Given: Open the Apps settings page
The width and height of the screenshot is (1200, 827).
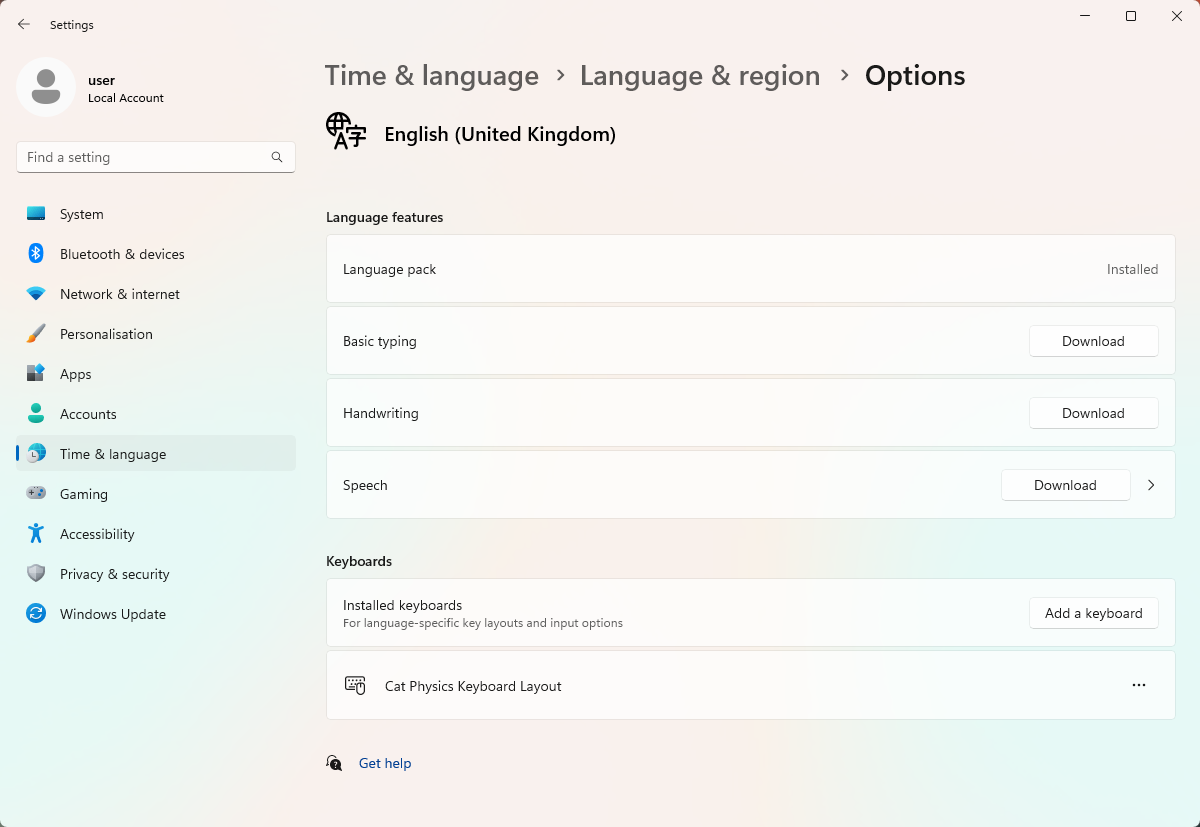Looking at the screenshot, I should click(156, 374).
